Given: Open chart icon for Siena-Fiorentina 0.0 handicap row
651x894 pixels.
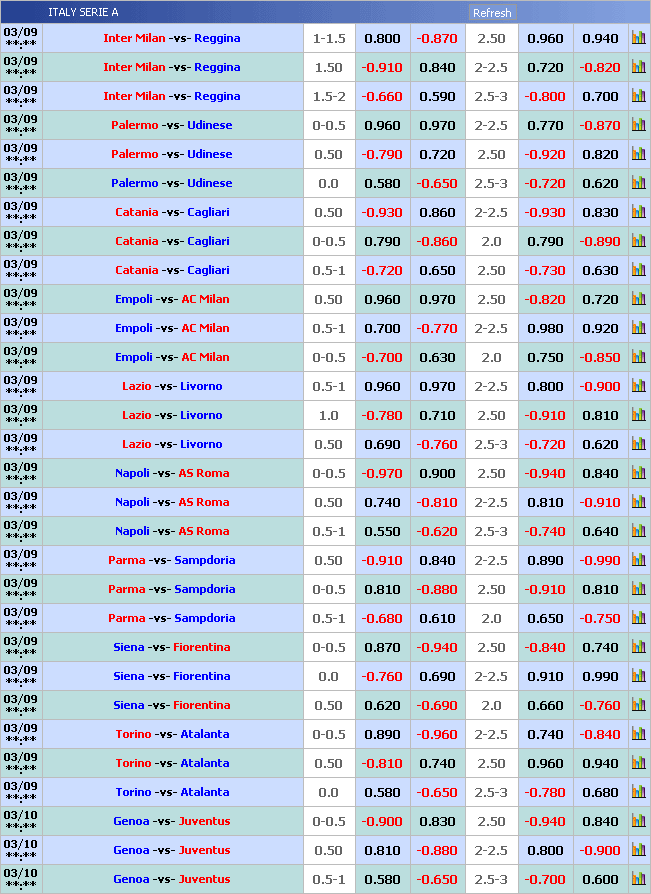Looking at the screenshot, I should click(x=638, y=675).
